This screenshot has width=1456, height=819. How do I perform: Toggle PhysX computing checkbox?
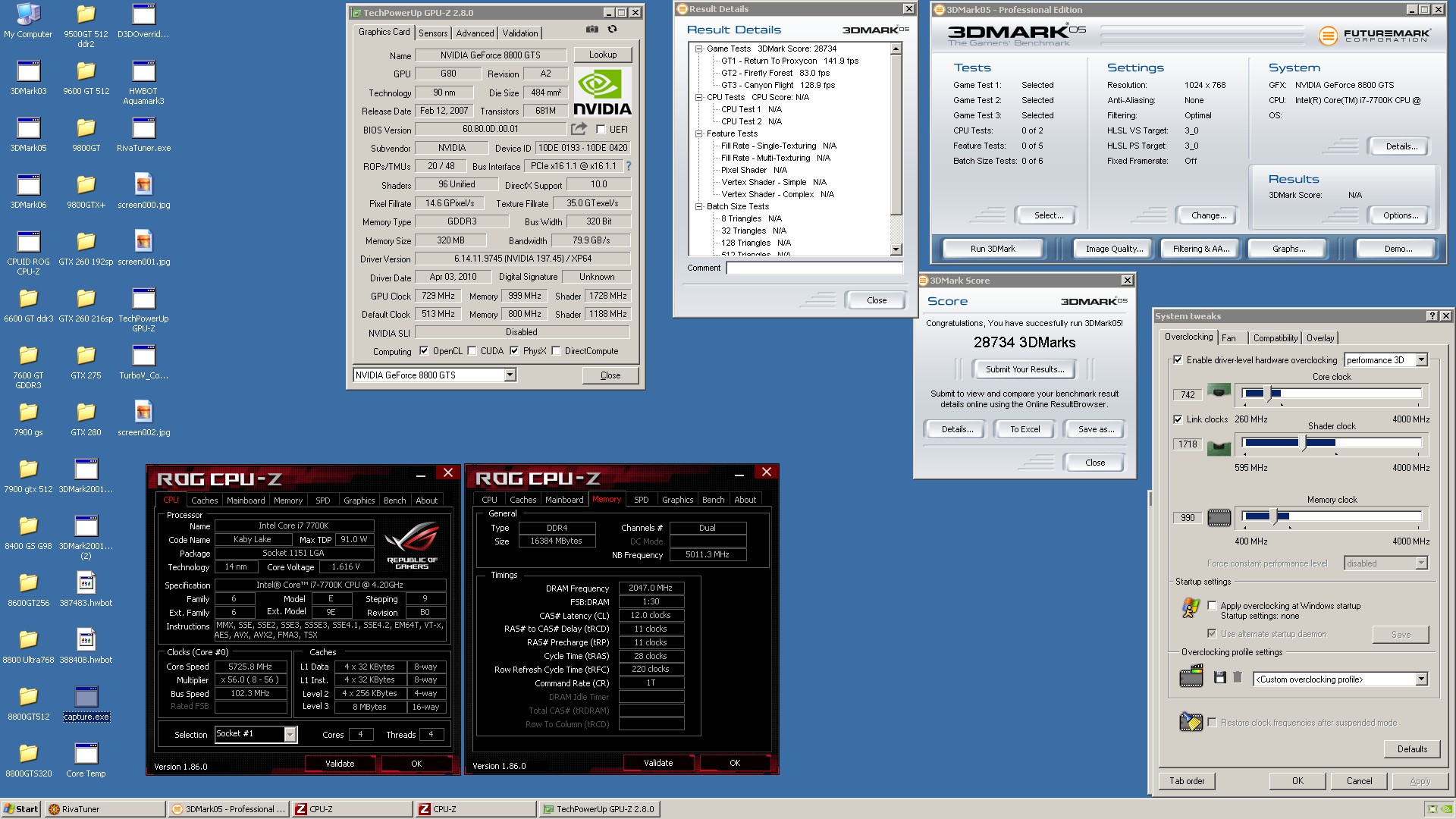tap(514, 351)
